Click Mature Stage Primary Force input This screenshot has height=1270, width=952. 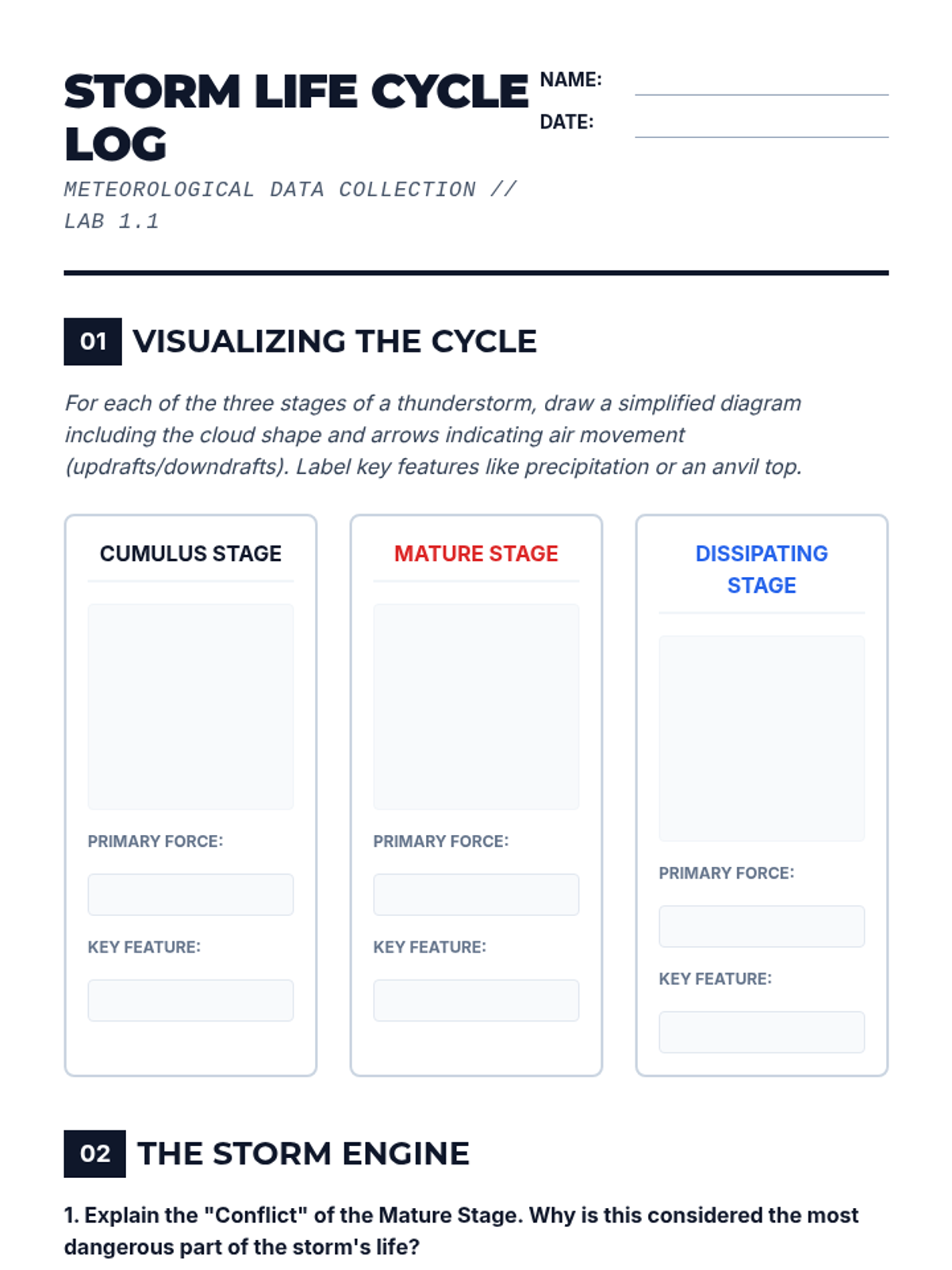point(476,895)
